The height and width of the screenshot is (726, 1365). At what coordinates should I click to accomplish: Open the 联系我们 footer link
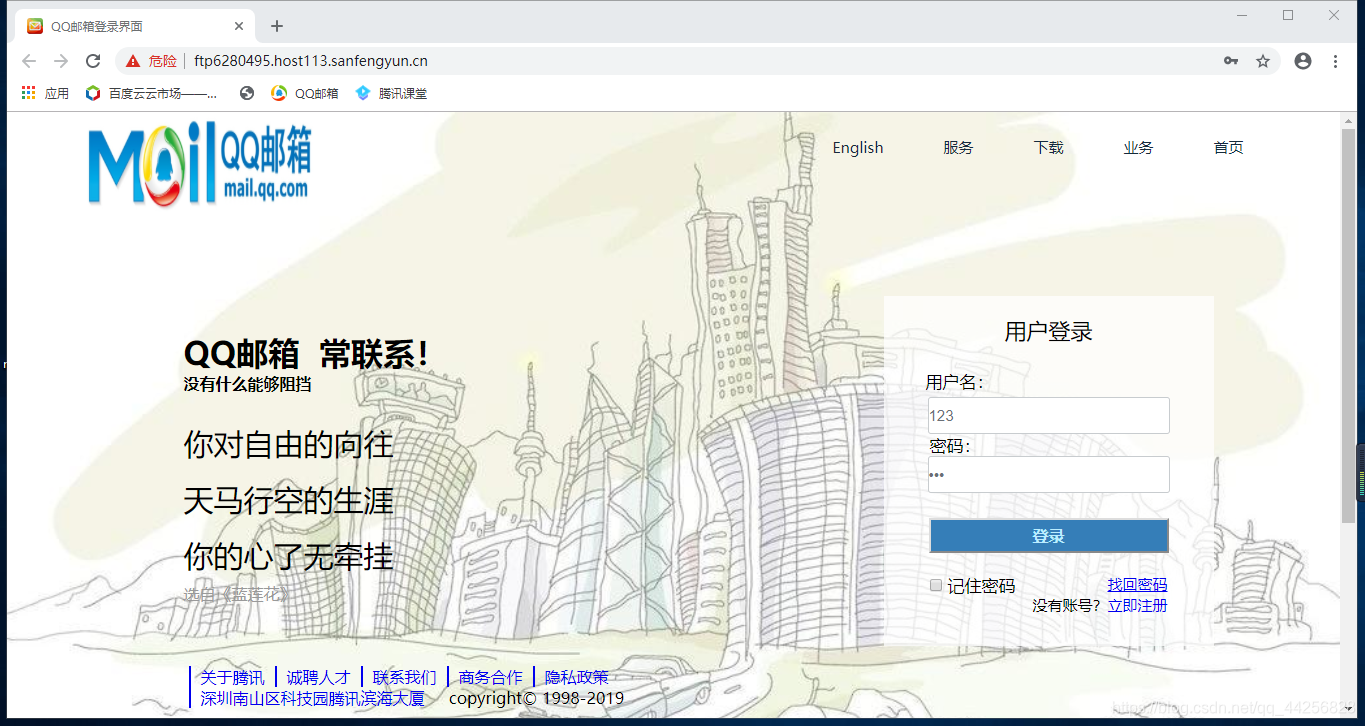tap(404, 678)
